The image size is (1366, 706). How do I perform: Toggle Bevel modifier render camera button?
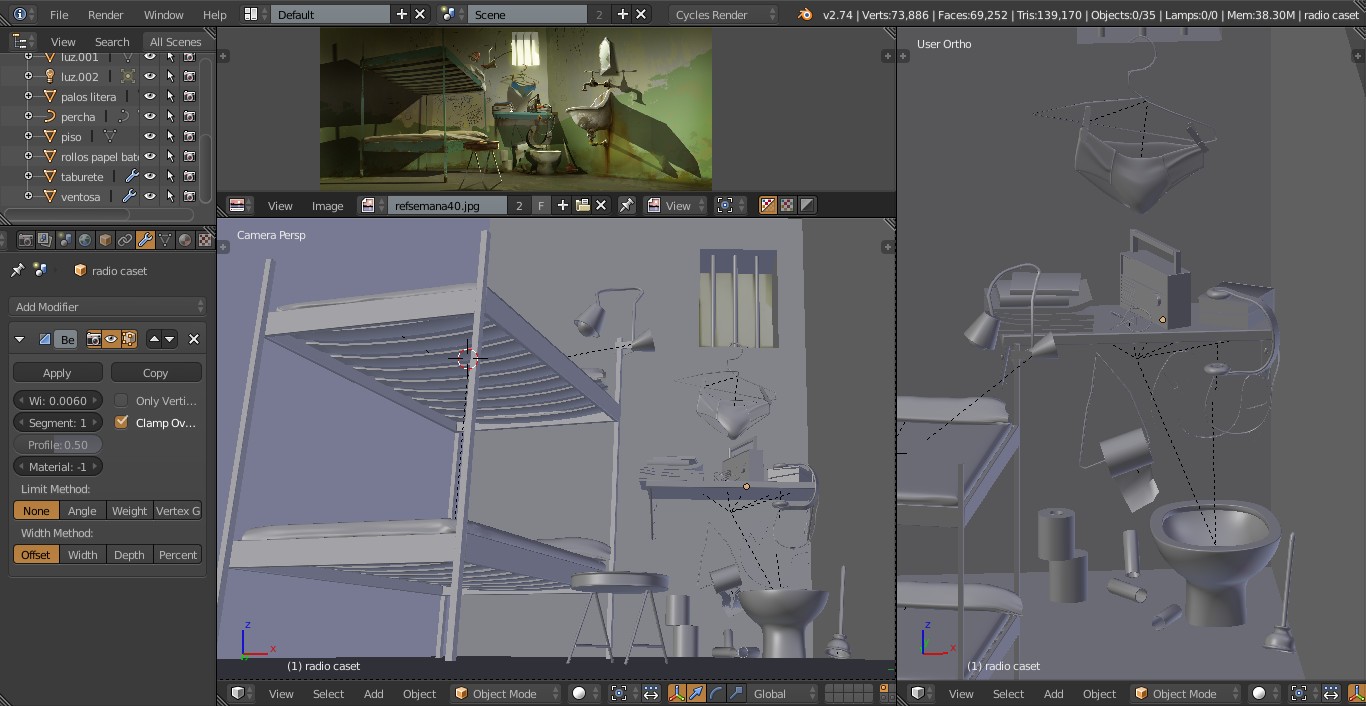94,339
